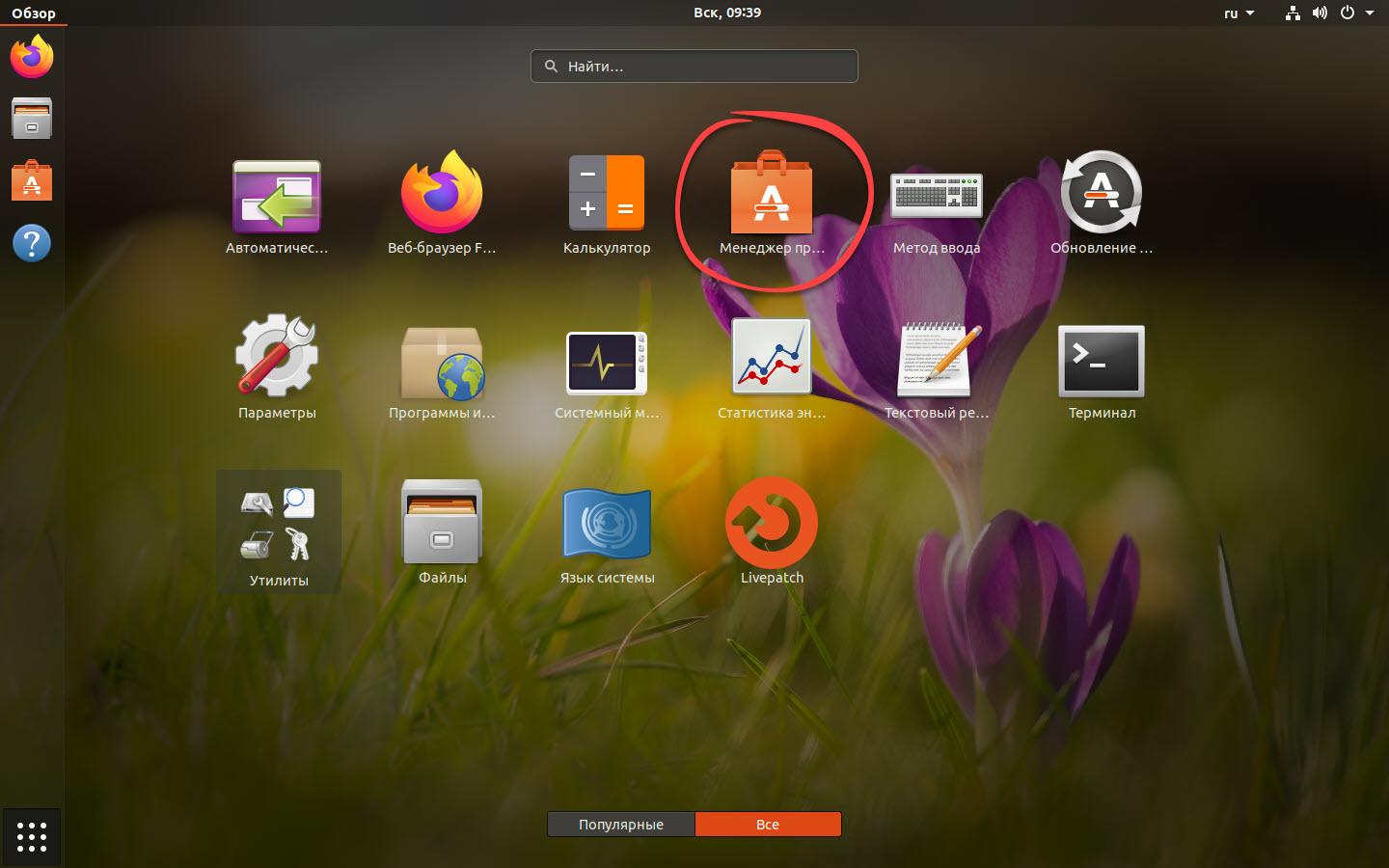Click the Найти search field
The image size is (1389, 868).
click(694, 67)
